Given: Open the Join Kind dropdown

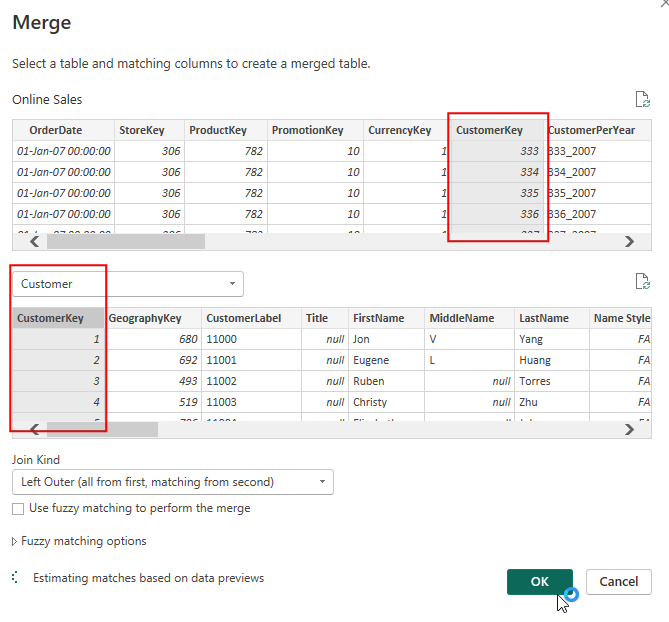Looking at the screenshot, I should click(172, 482).
